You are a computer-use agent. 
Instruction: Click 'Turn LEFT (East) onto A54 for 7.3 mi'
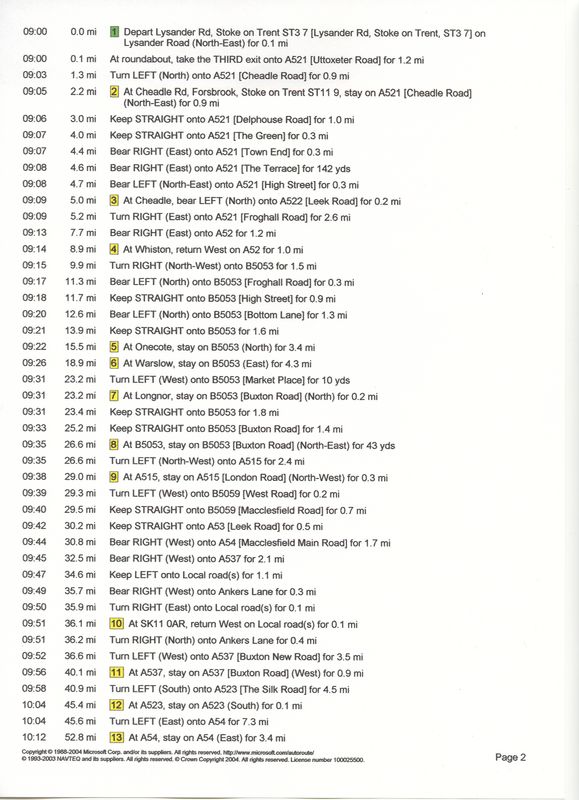click(x=189, y=721)
